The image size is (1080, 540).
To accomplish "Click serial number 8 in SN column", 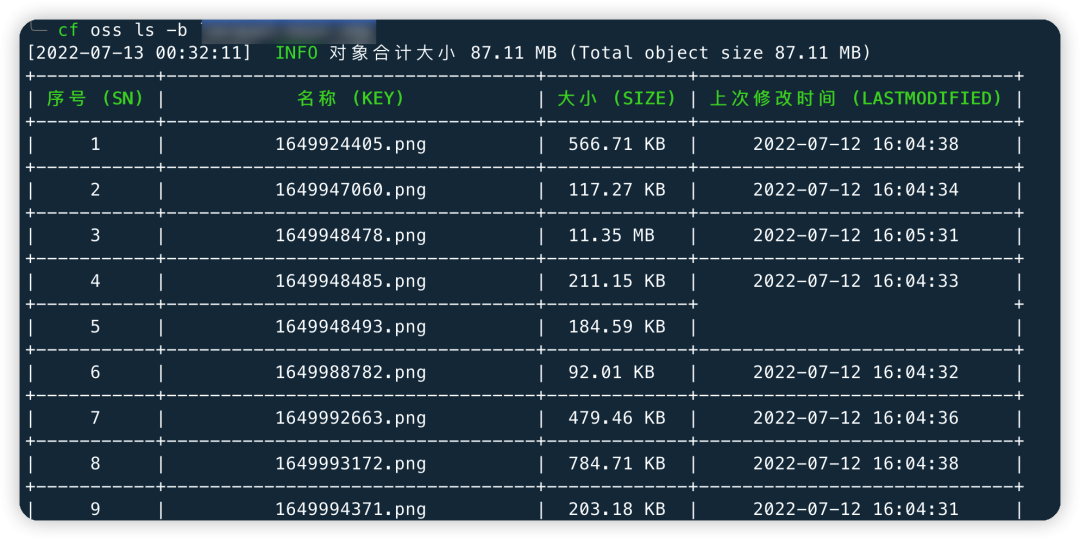I will pos(95,464).
